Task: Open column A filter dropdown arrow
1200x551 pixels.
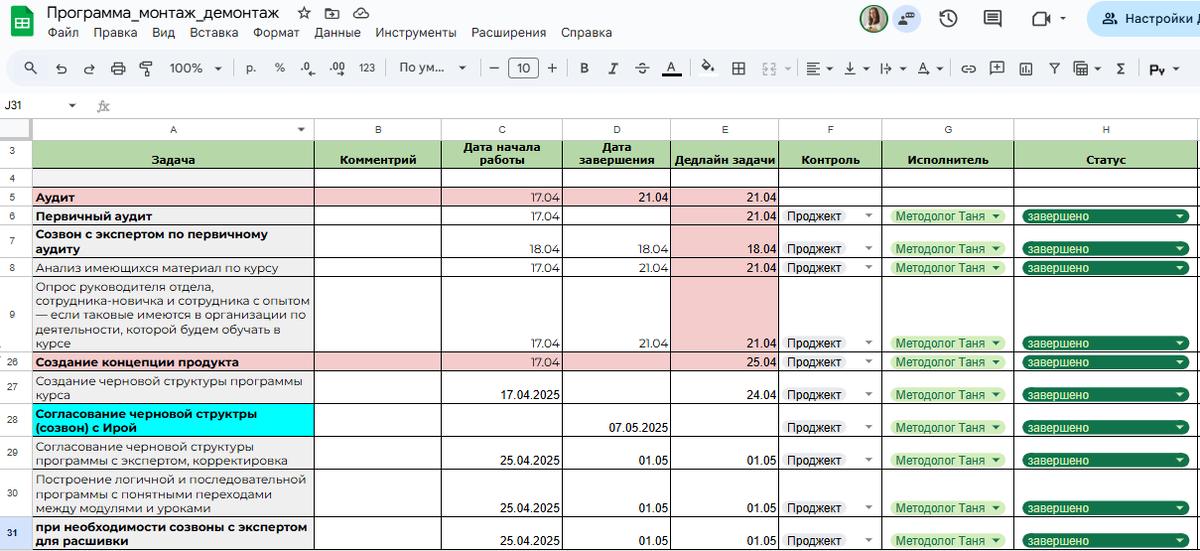Action: (x=302, y=130)
